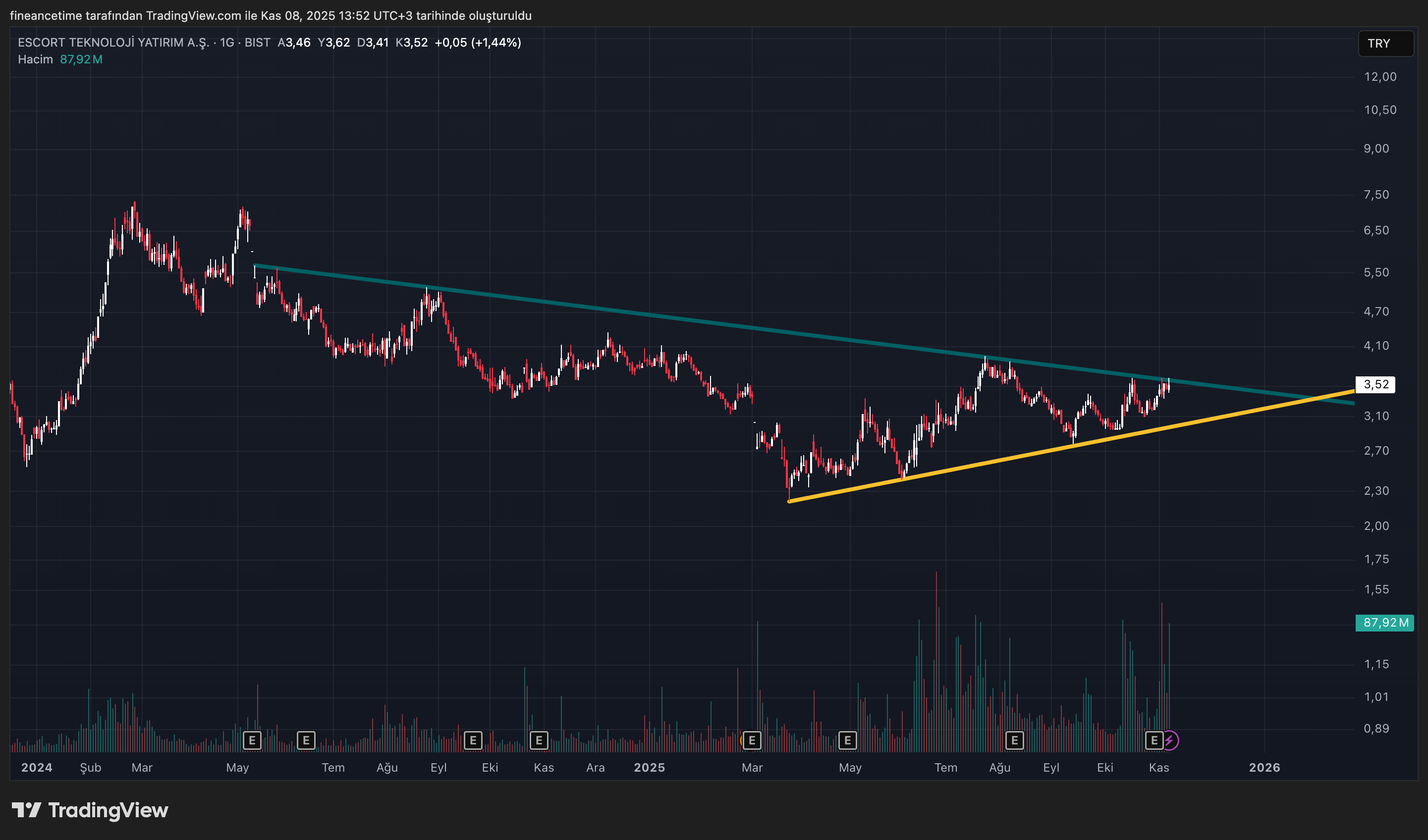Click the earnings marker between Eyl and Eki 2024

tap(473, 740)
